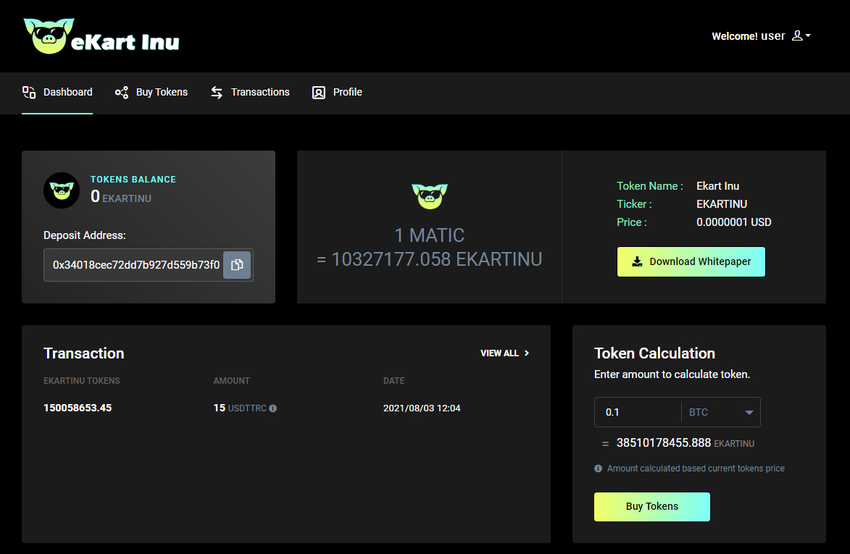Viewport: 850px width, 554px height.
Task: Switch to the Transactions tab
Action: [259, 92]
